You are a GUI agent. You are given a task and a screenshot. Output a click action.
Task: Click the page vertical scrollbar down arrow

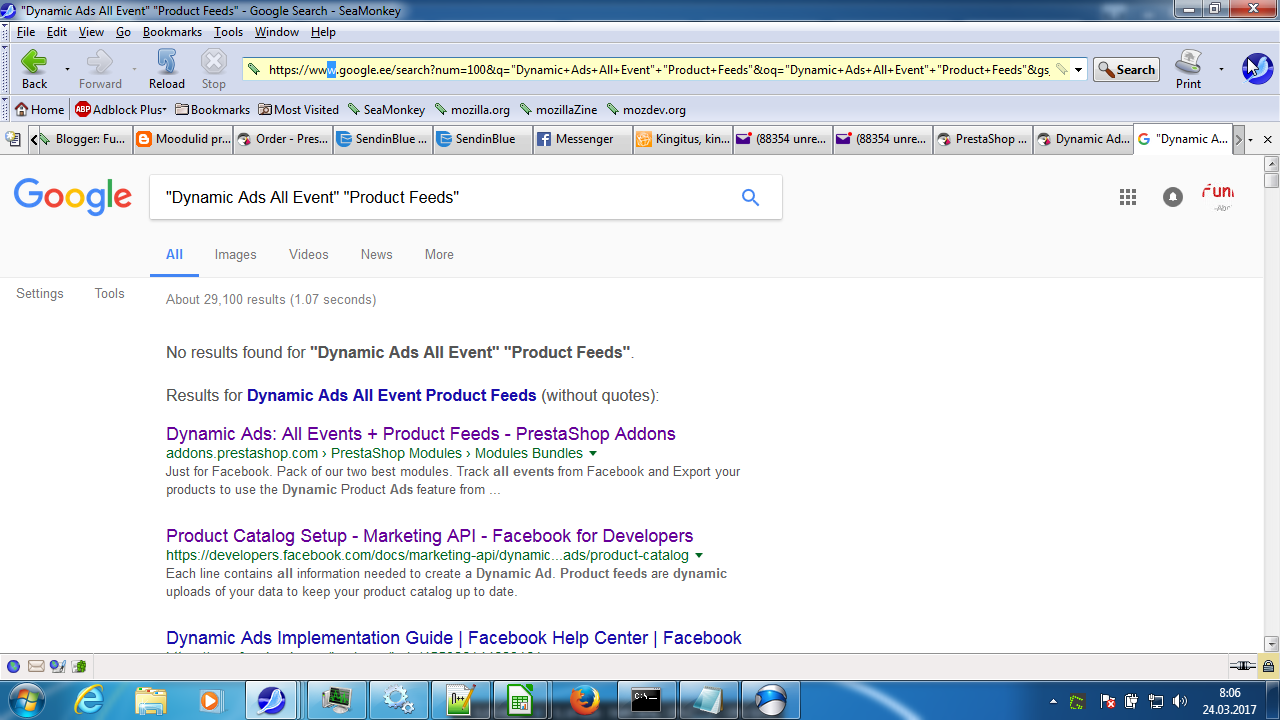[x=1272, y=645]
